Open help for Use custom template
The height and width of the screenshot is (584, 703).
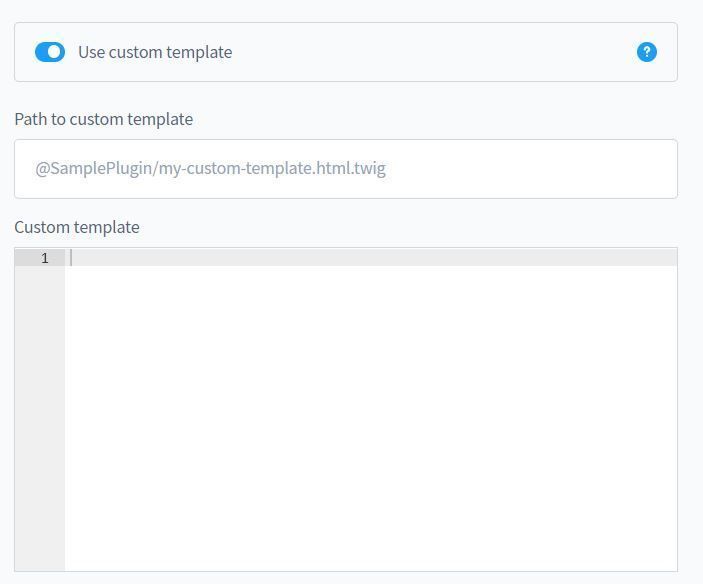coord(647,52)
